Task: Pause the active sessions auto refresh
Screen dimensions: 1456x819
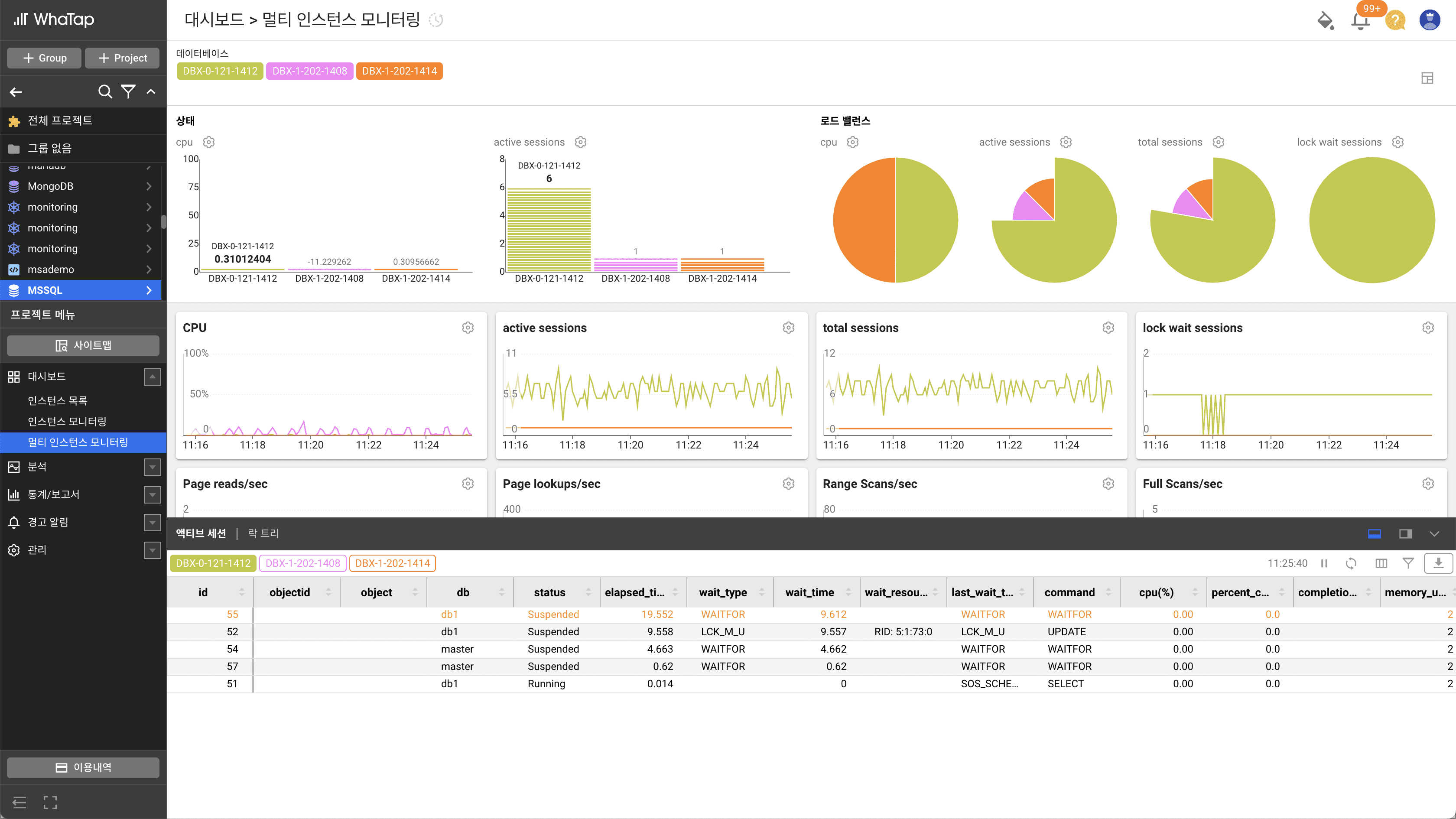Action: tap(1324, 563)
